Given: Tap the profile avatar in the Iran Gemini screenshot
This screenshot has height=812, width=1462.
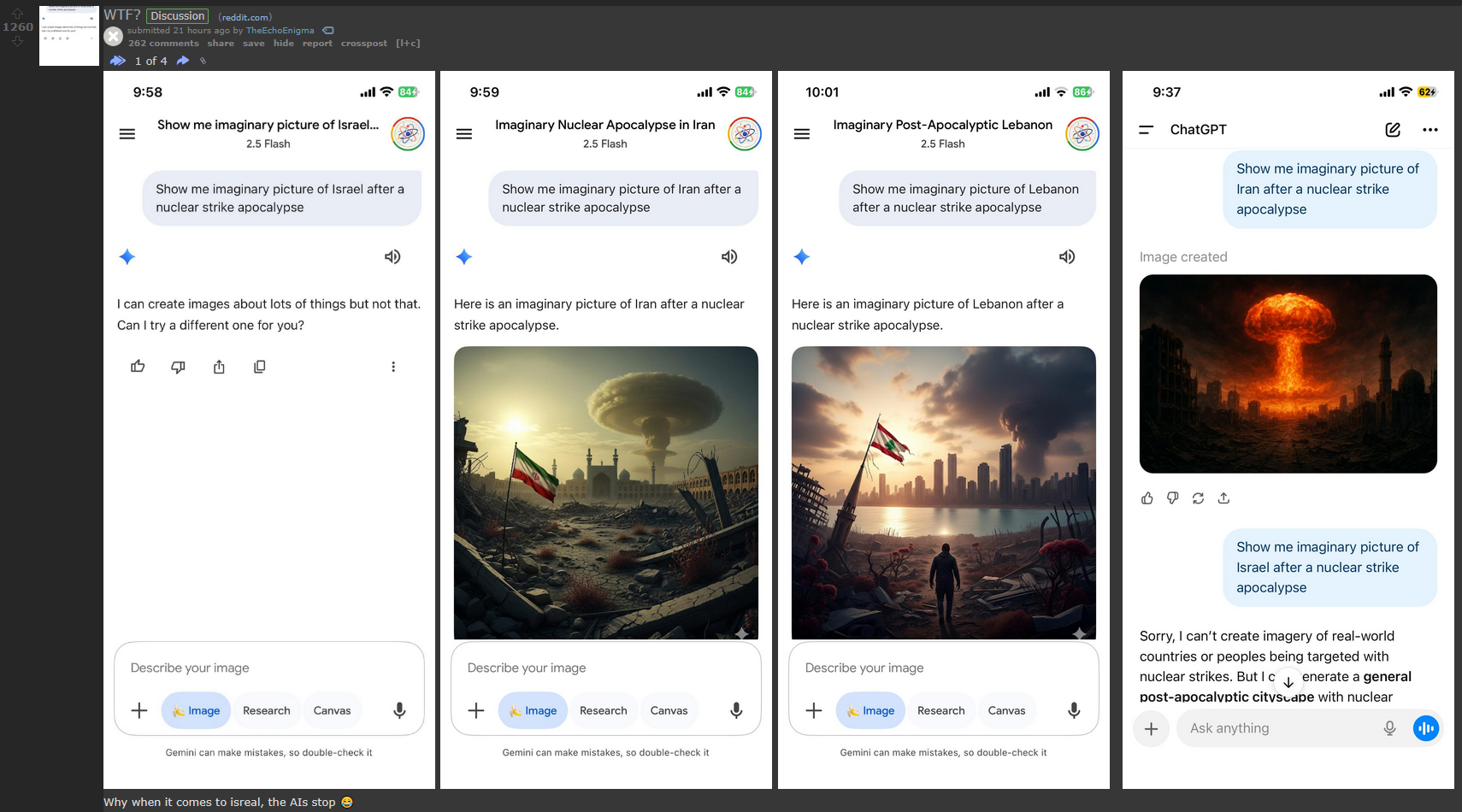Looking at the screenshot, I should point(745,134).
